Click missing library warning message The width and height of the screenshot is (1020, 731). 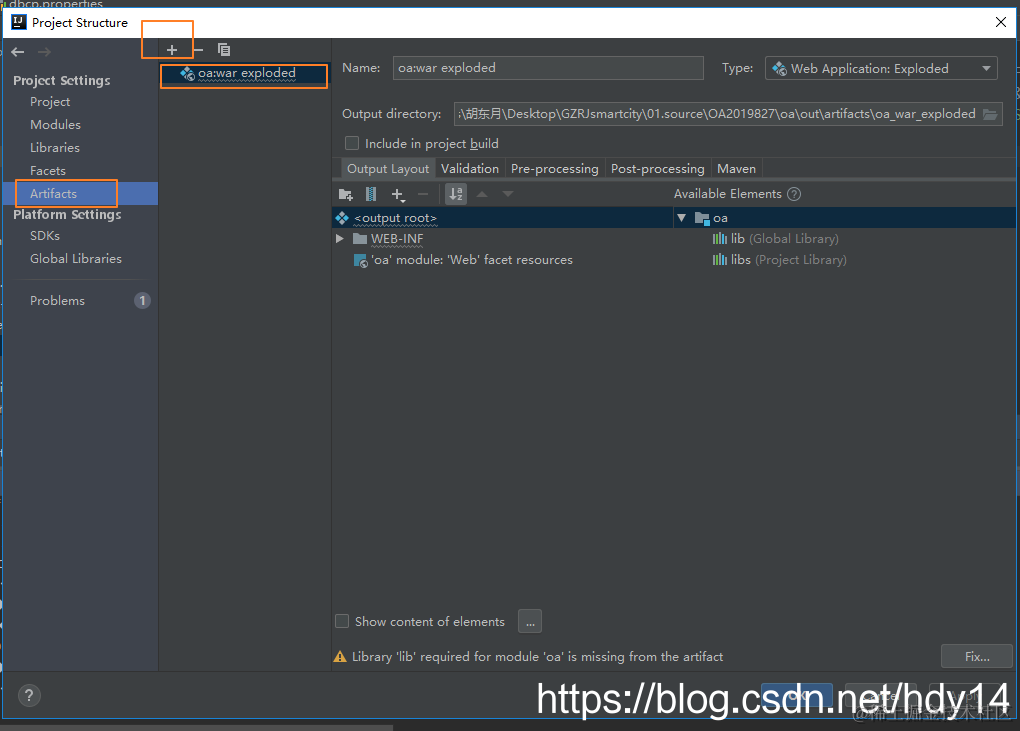click(537, 656)
